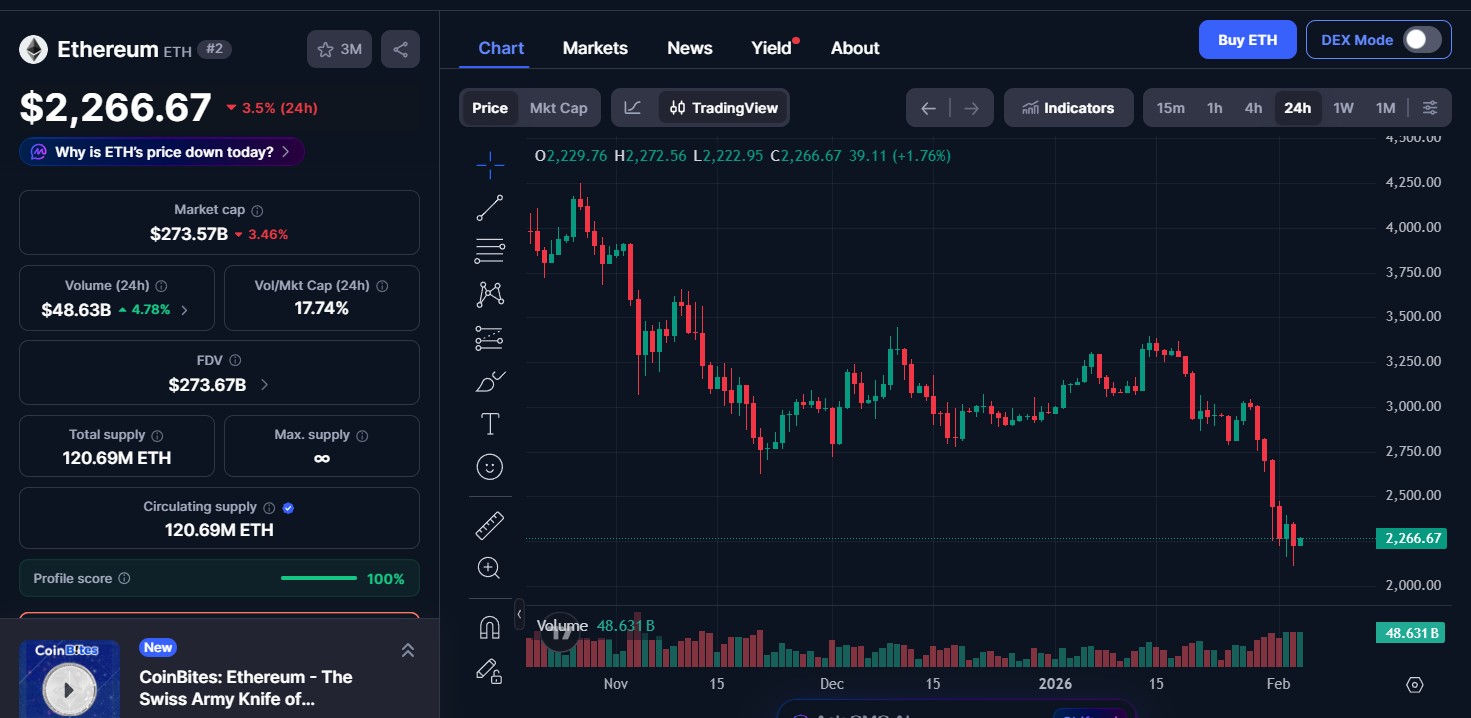Click the Buy ETH button
The height and width of the screenshot is (718, 1471).
[1247, 39]
